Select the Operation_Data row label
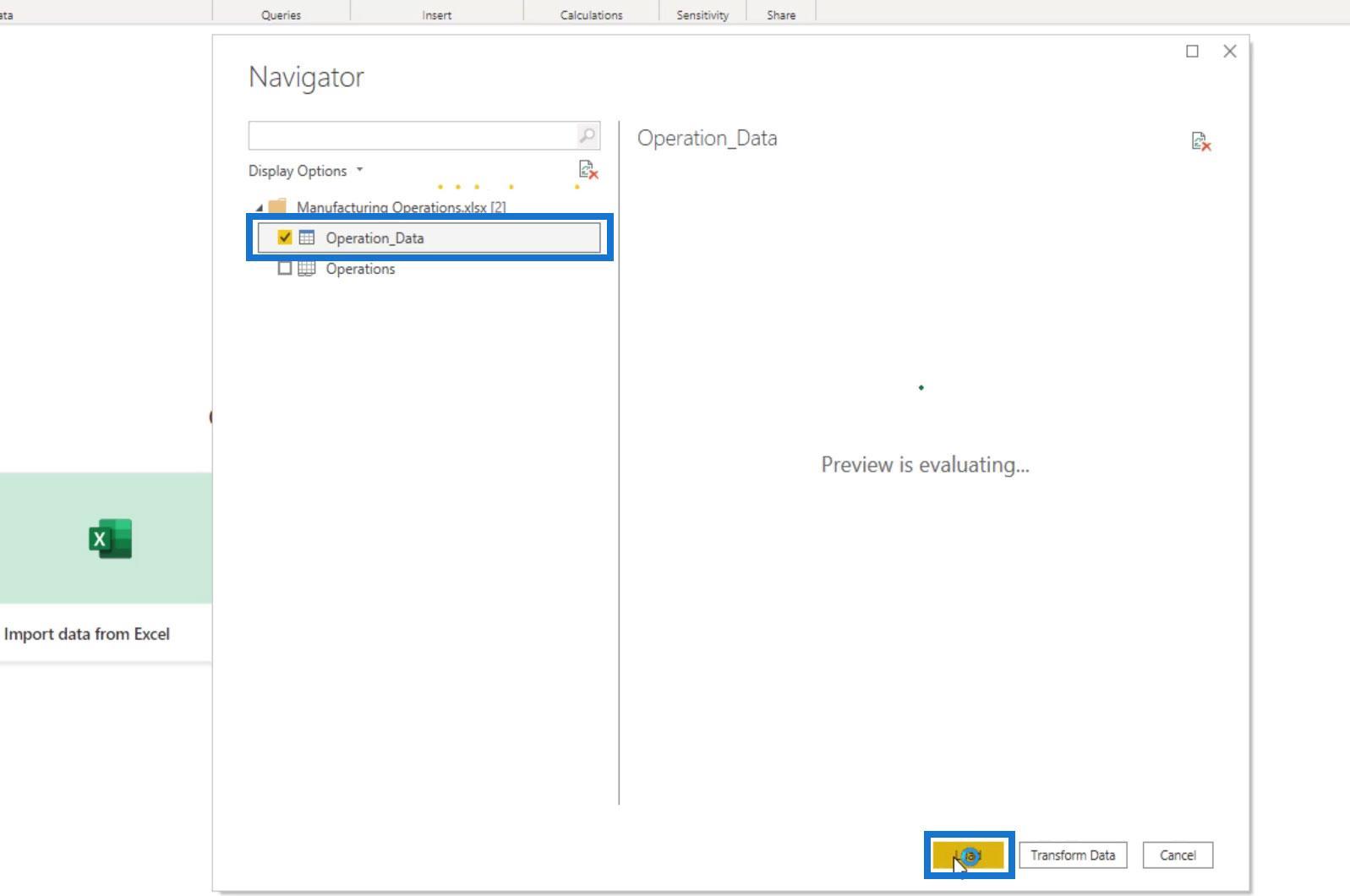The width and height of the screenshot is (1350, 896). click(x=374, y=238)
